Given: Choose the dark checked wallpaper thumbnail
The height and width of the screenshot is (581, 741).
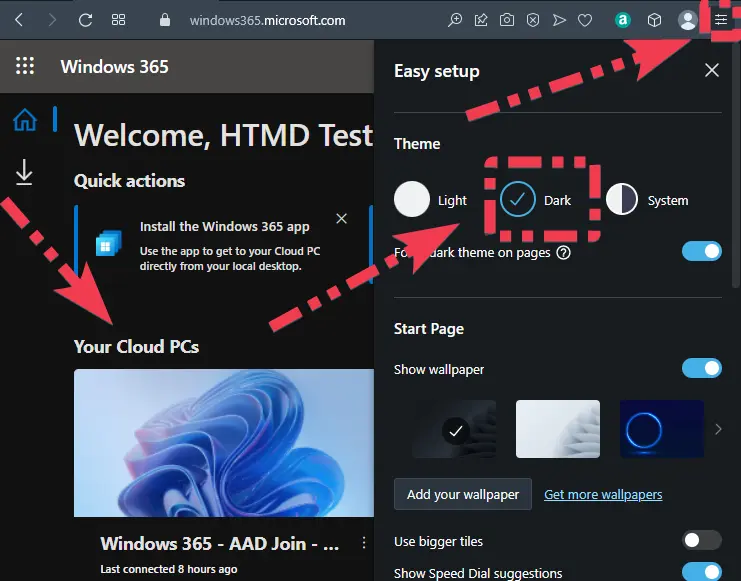Looking at the screenshot, I should pos(454,429).
